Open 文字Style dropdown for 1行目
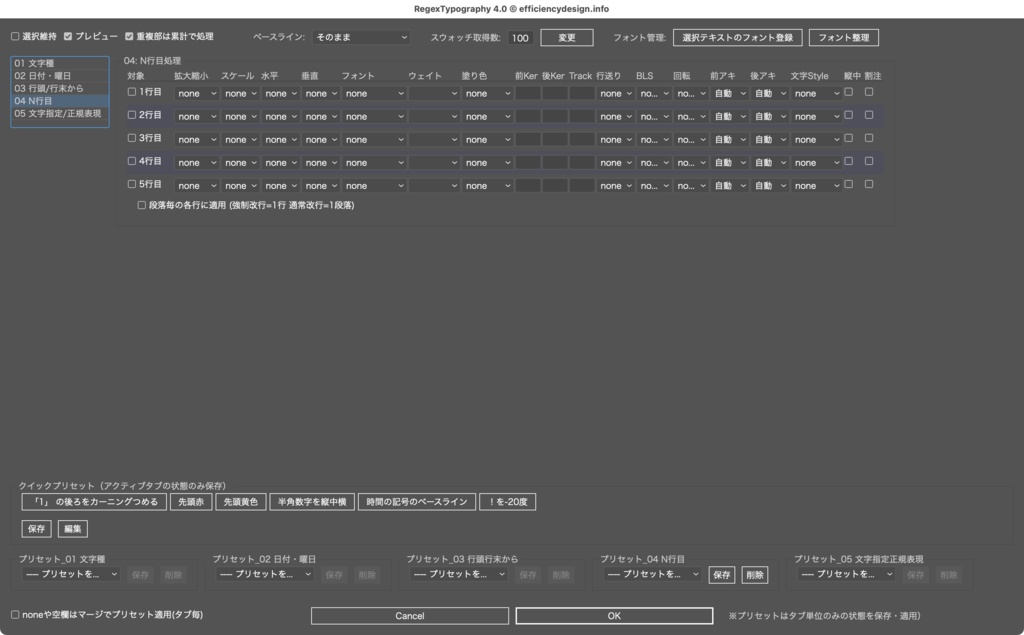Screen dimensions: 1024x635 [816, 93]
